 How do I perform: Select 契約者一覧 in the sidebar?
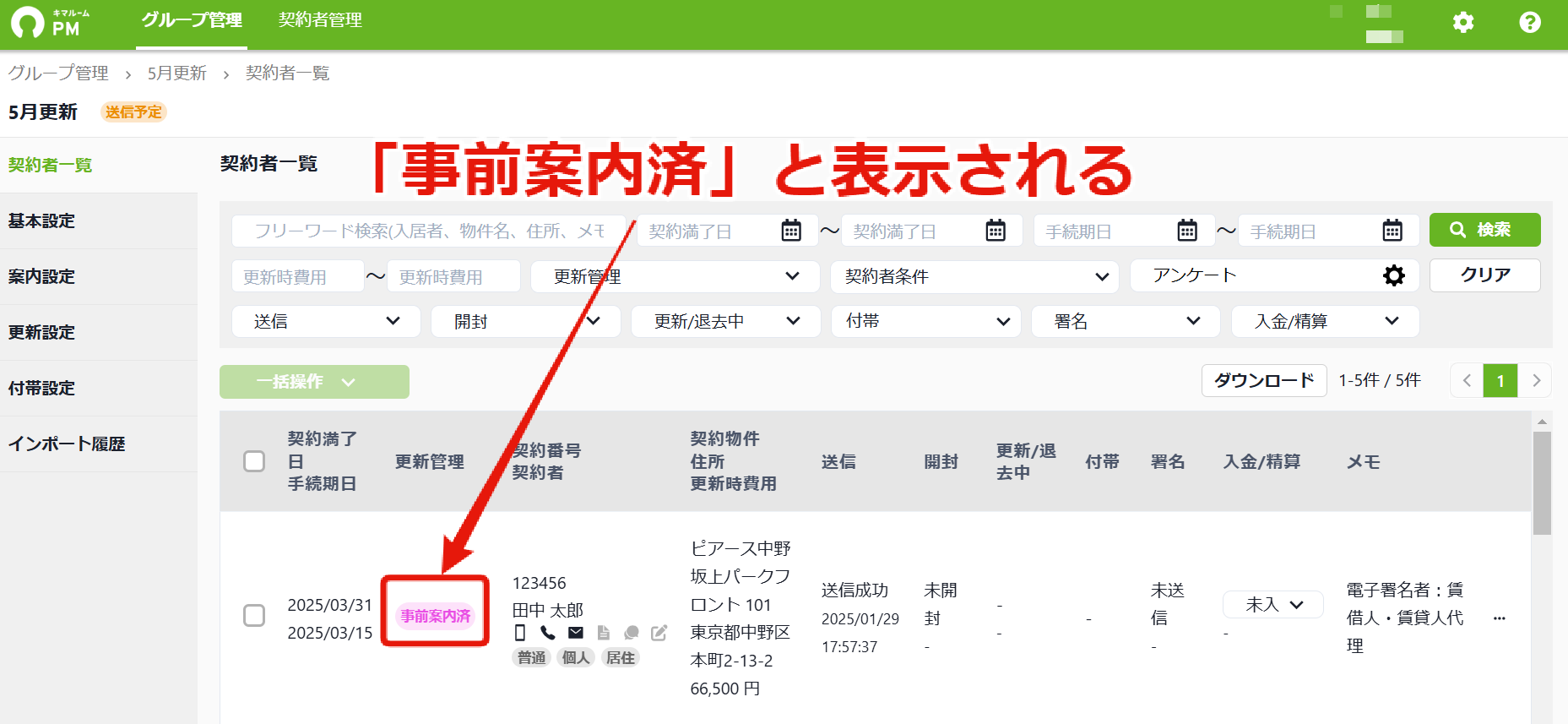pyautogui.click(x=99, y=165)
